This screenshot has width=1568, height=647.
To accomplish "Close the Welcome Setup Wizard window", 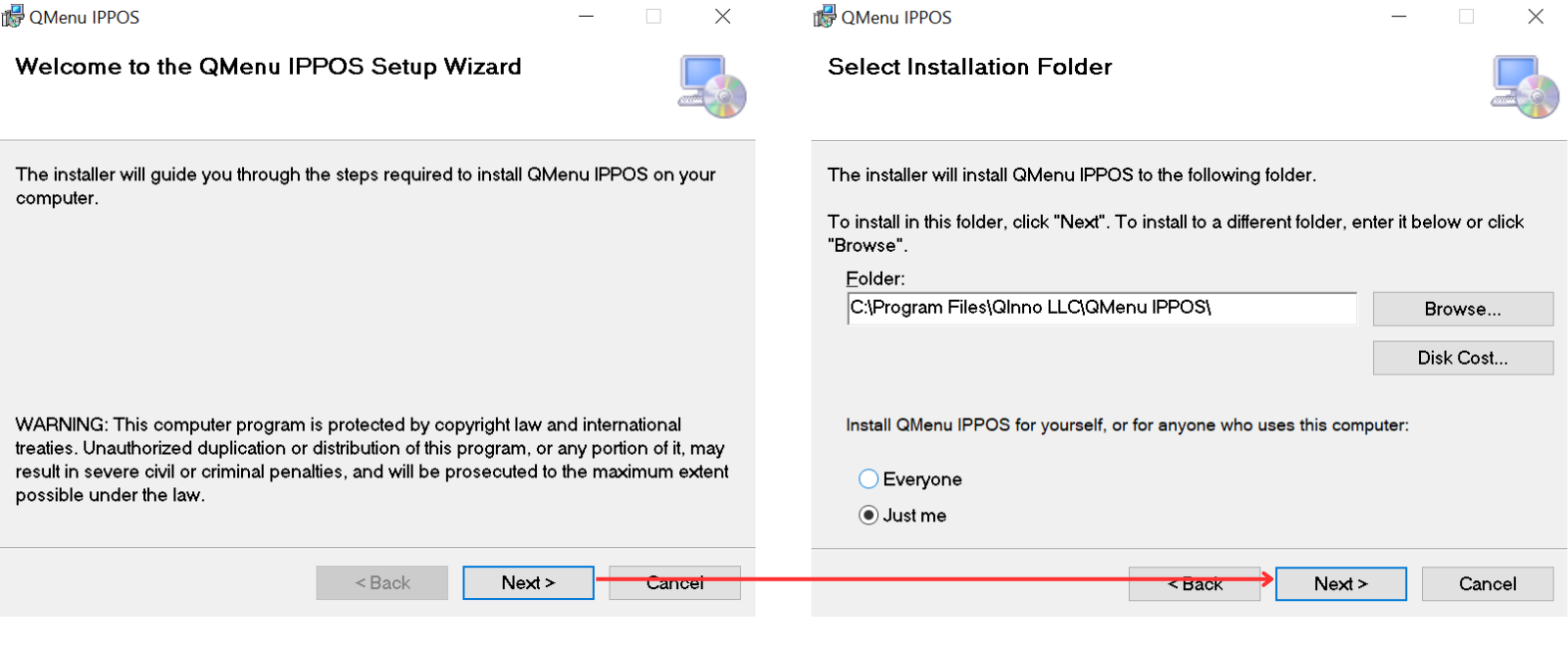I will 722,17.
